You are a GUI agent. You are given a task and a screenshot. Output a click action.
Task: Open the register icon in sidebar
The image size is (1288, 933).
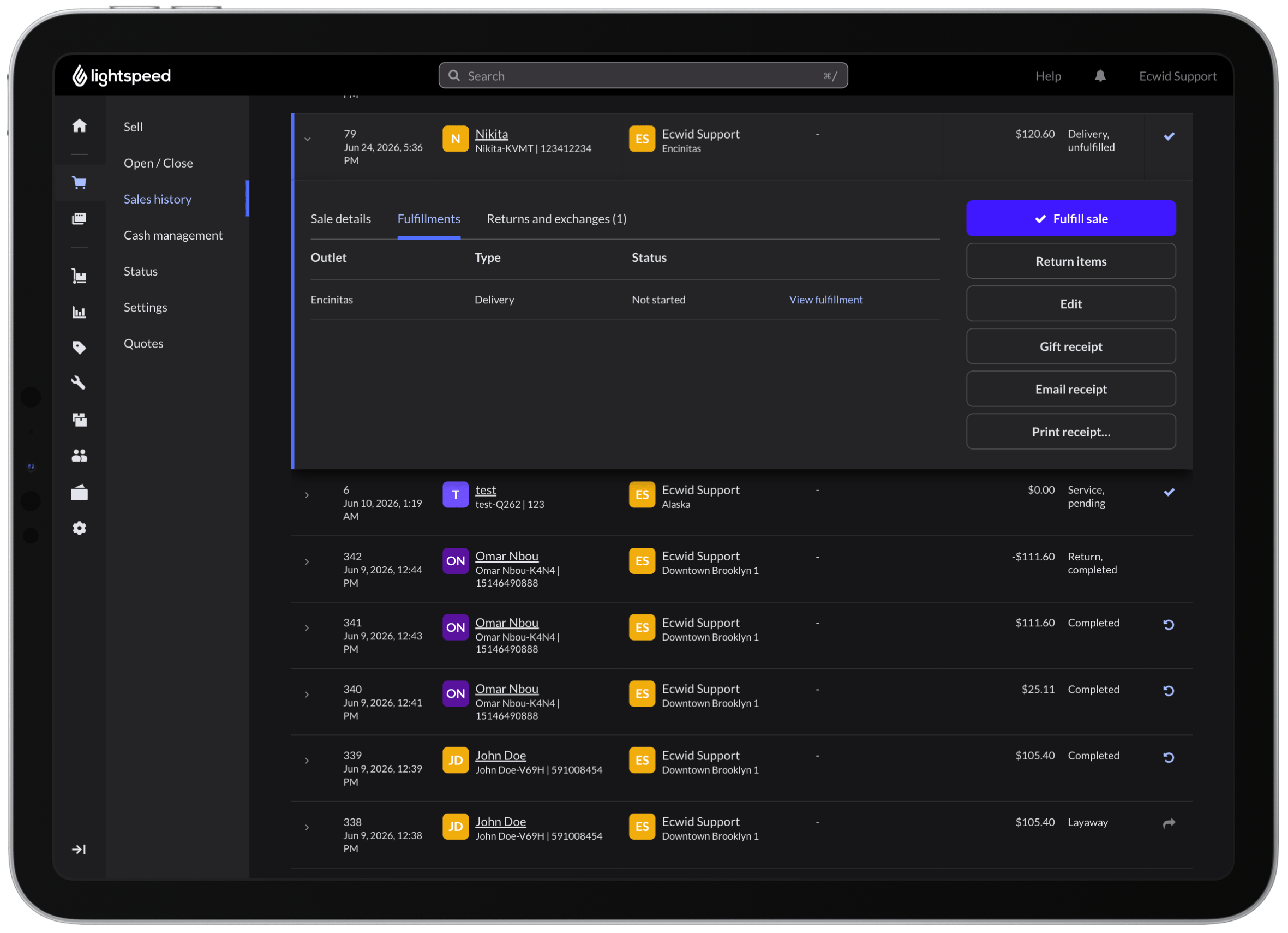[80, 219]
